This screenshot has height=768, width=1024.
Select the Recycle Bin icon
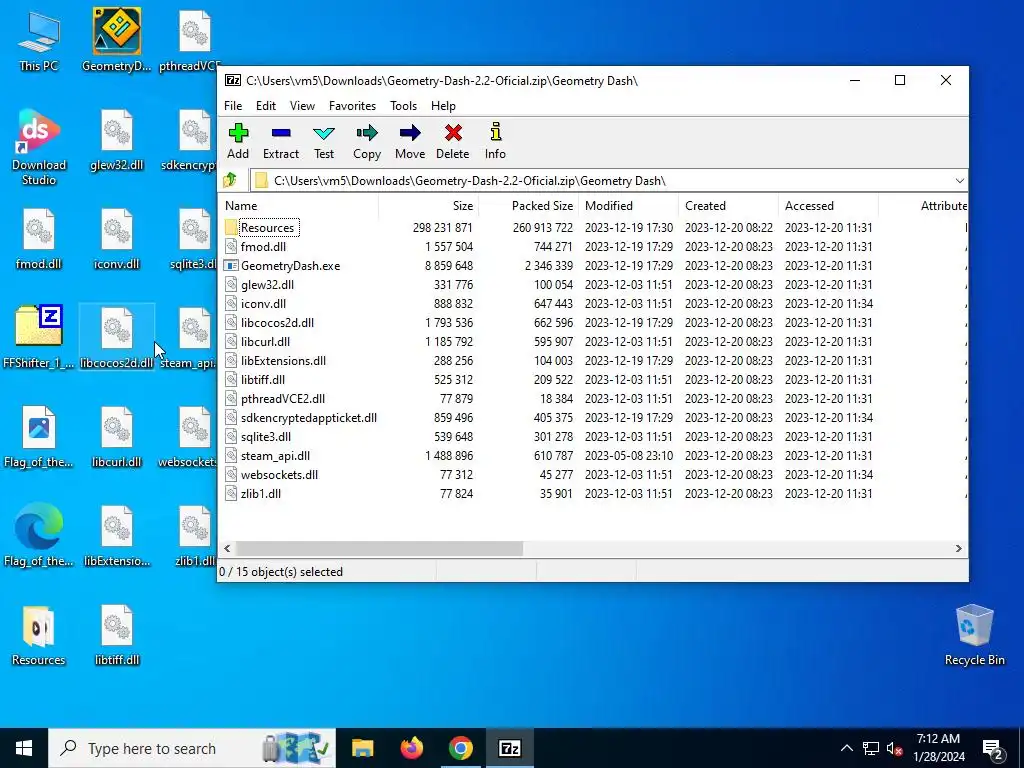tap(974, 635)
